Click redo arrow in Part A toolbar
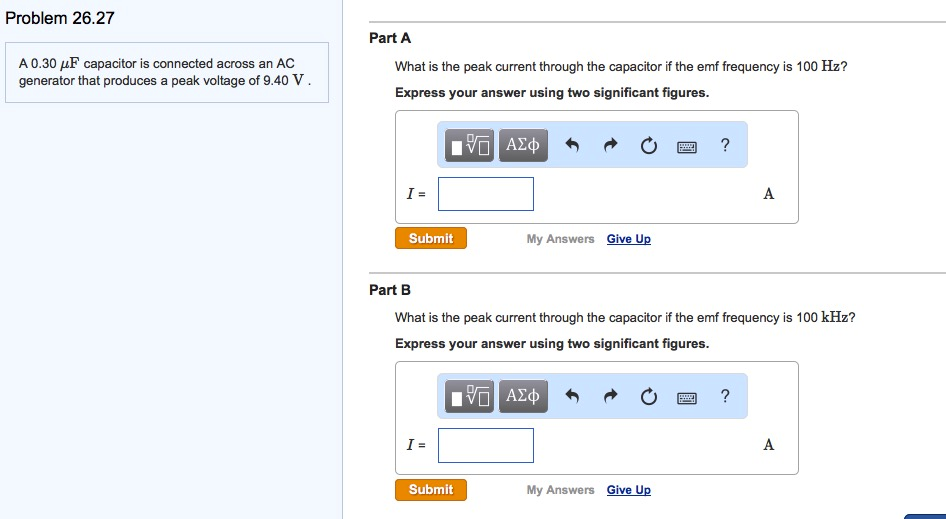Image resolution: width=946 pixels, height=519 pixels. [x=610, y=147]
